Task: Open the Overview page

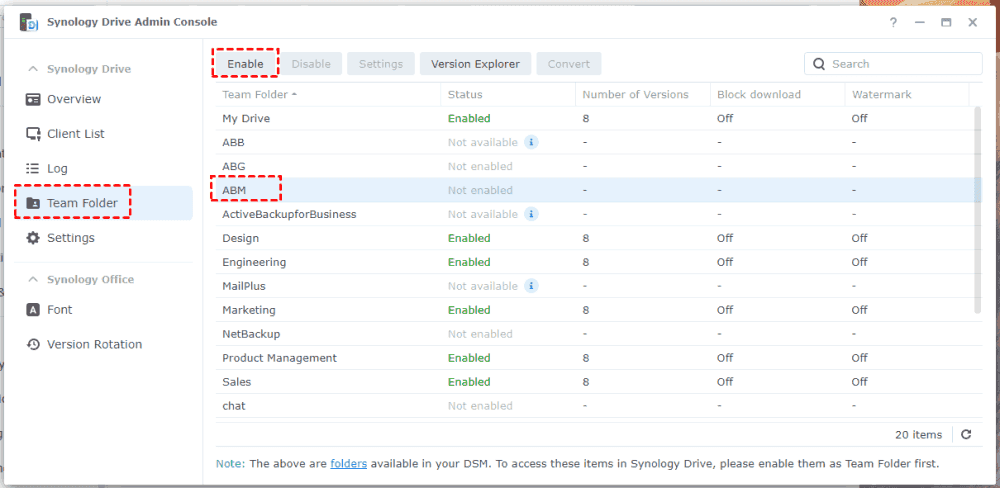Action: [103, 100]
